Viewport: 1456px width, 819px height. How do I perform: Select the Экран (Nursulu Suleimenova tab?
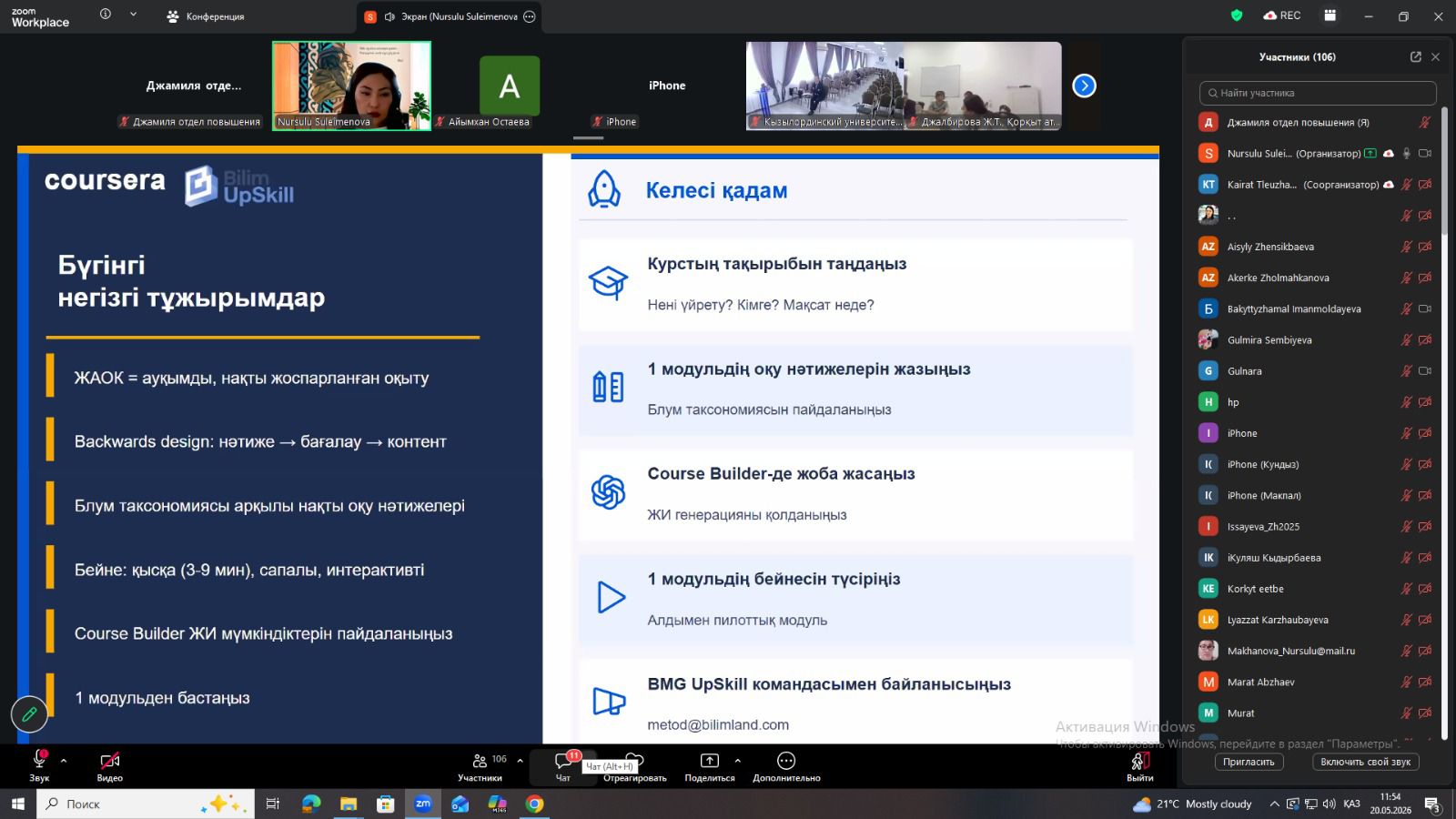click(x=450, y=16)
